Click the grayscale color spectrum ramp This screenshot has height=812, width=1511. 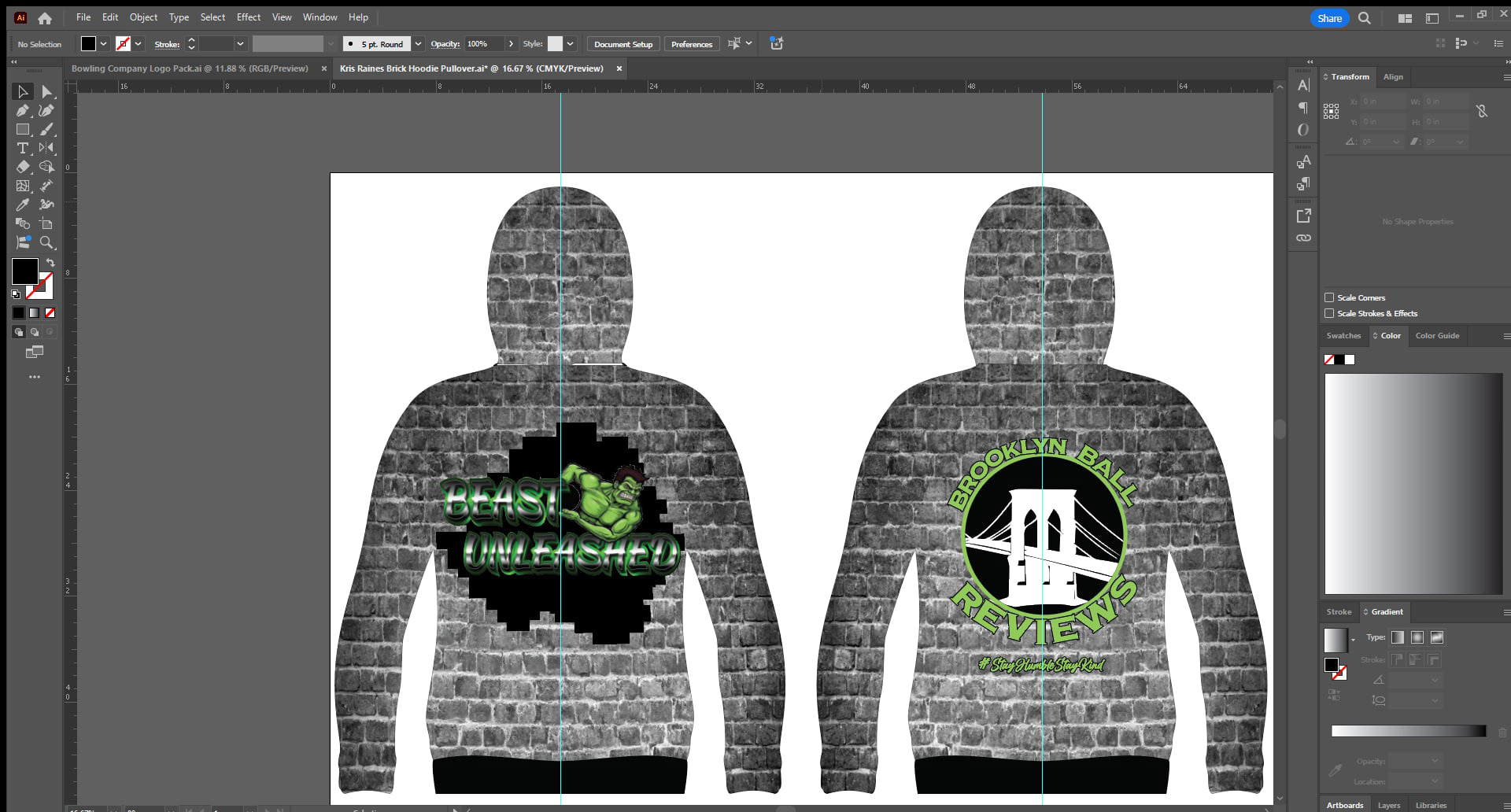pos(1413,484)
